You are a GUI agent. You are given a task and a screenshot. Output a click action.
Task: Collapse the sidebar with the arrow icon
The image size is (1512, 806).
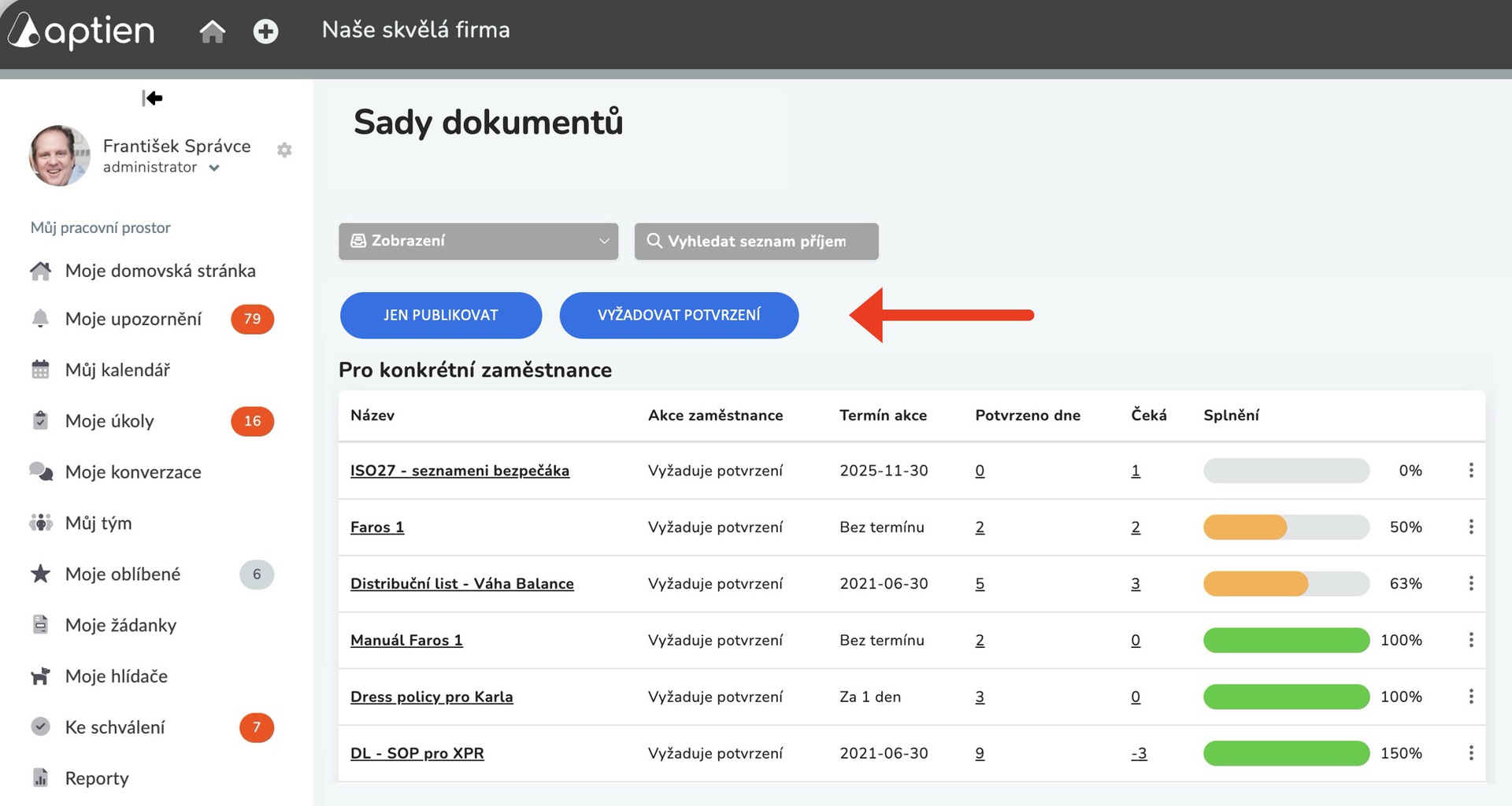click(152, 98)
